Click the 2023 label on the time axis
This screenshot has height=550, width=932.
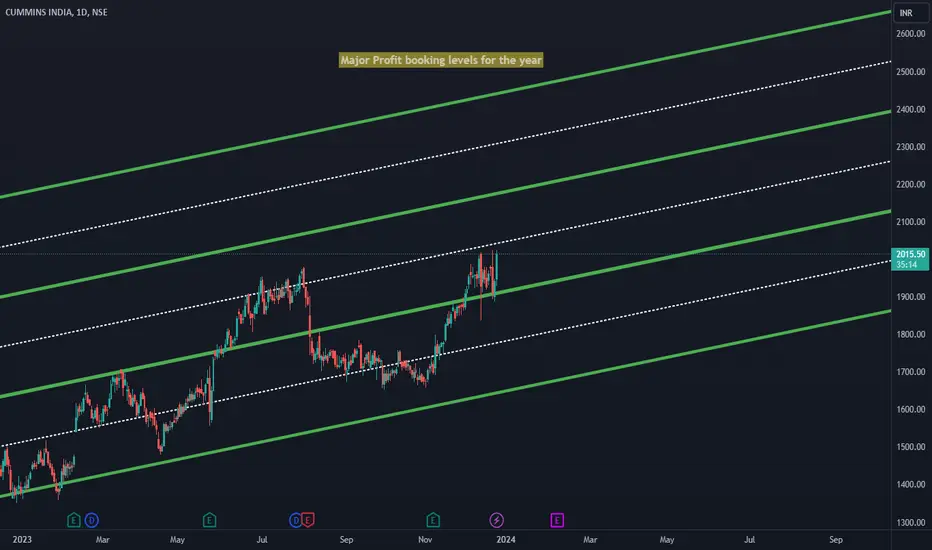(22, 540)
